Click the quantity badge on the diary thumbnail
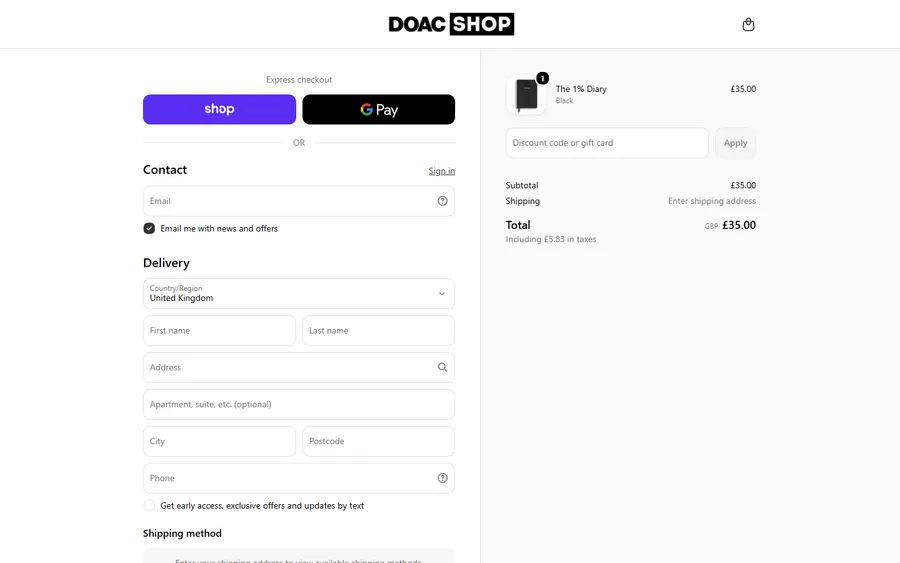900x563 pixels. click(x=542, y=78)
